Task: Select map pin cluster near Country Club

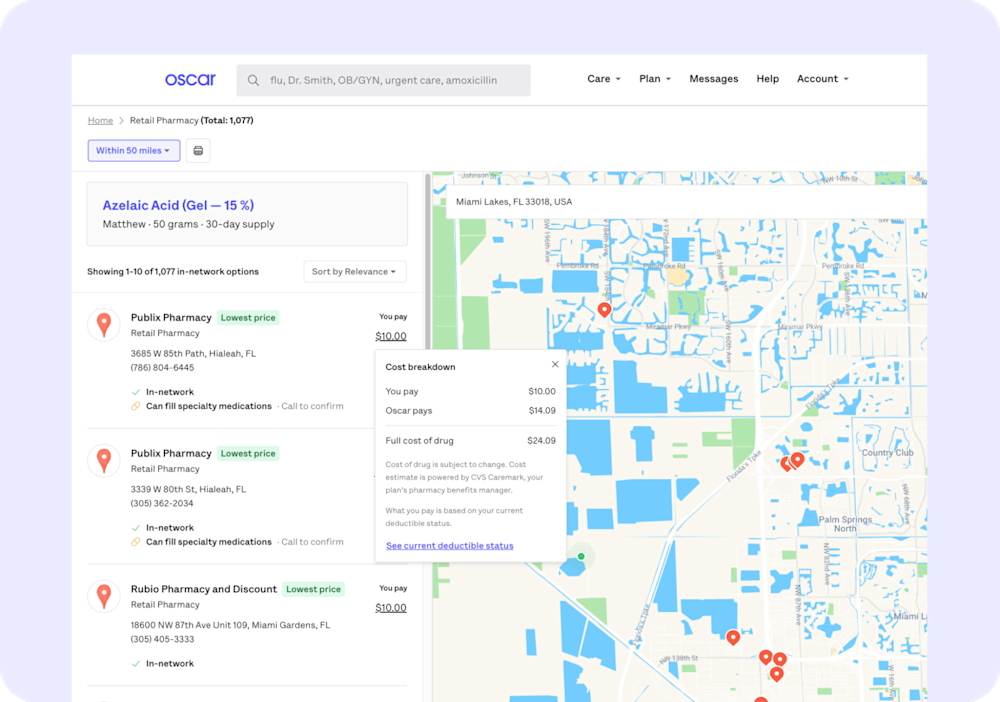Action: [x=792, y=462]
